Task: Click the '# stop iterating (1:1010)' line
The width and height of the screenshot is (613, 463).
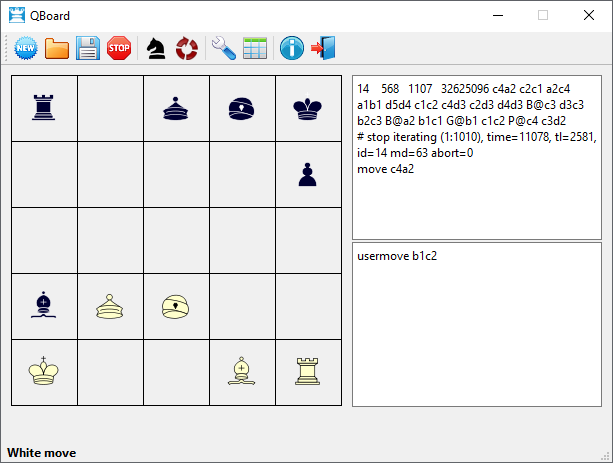Action: tap(477, 137)
